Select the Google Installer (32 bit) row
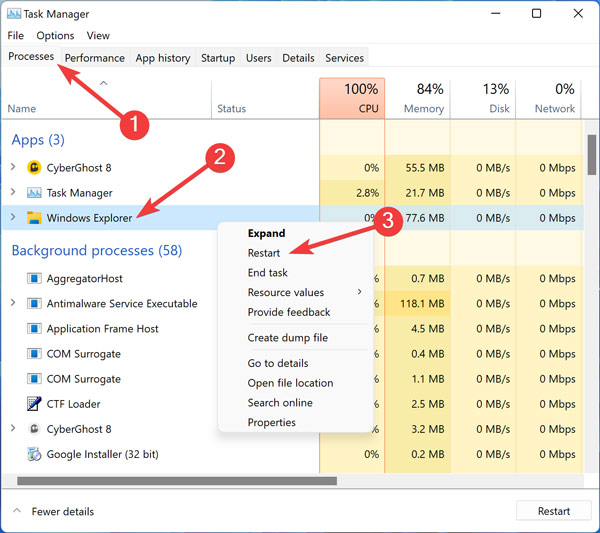Viewport: 600px width, 533px height. click(292, 454)
